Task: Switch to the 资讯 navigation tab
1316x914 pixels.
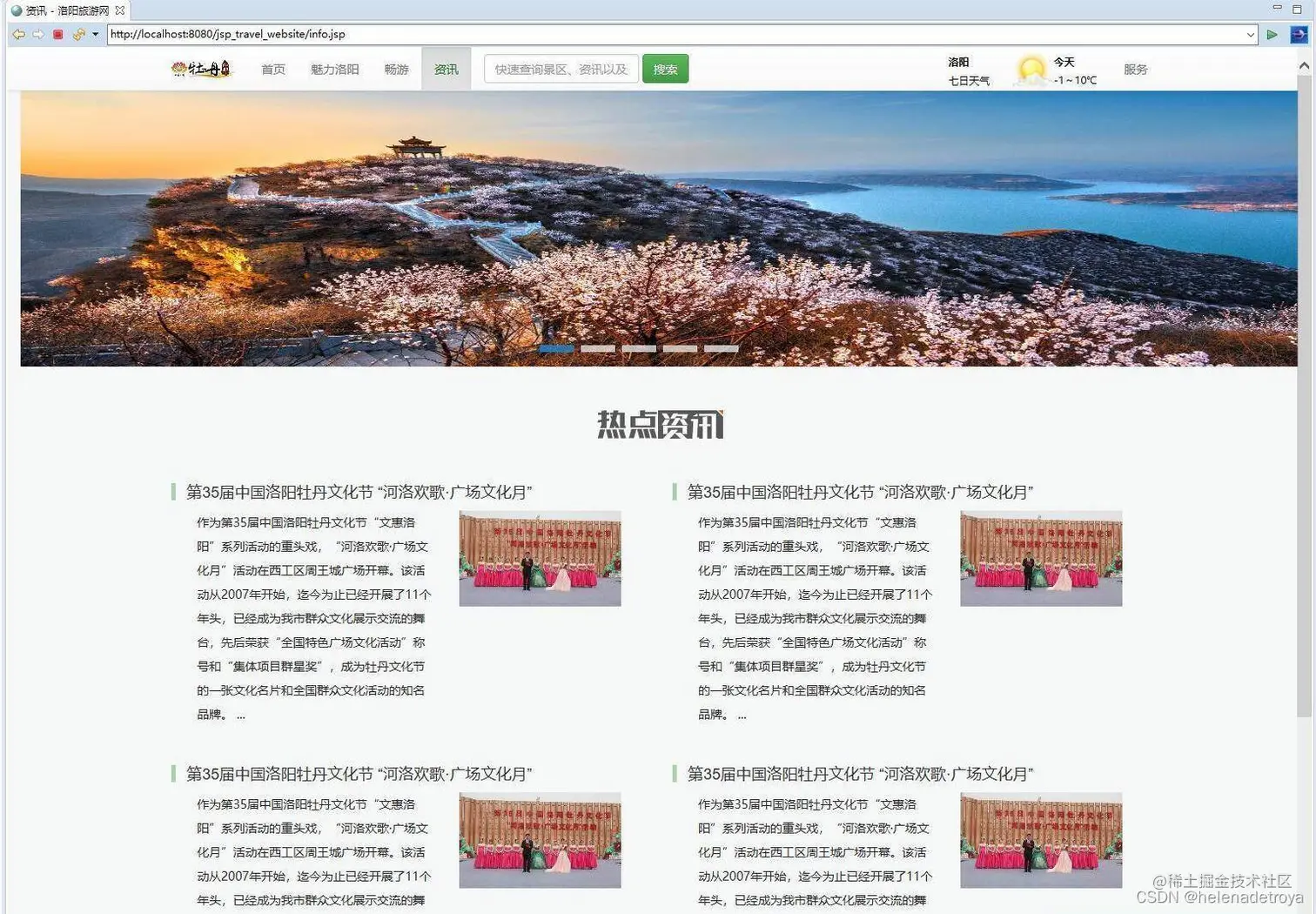Action: coord(446,69)
